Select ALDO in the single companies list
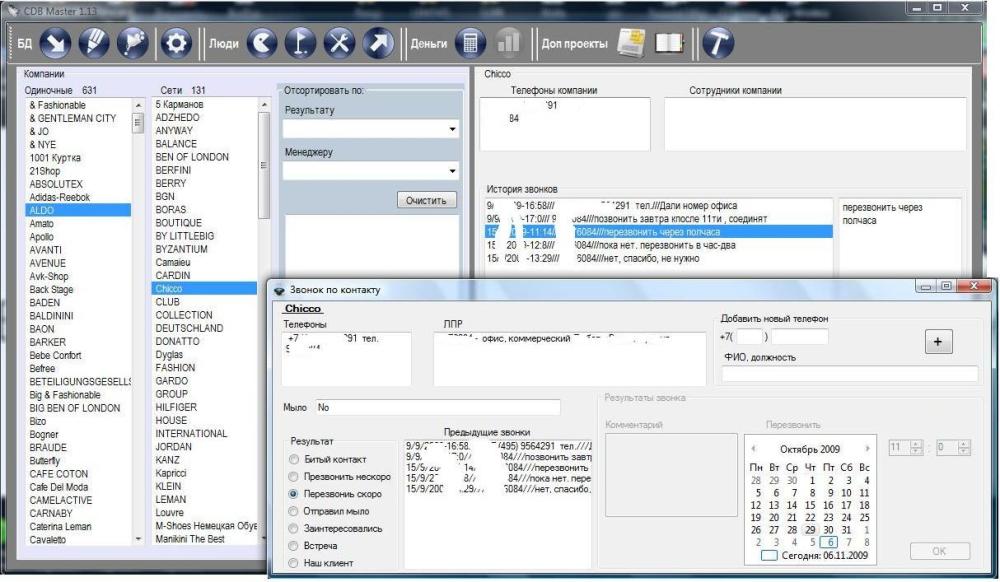Image resolution: width=1000 pixels, height=582 pixels. click(42, 211)
